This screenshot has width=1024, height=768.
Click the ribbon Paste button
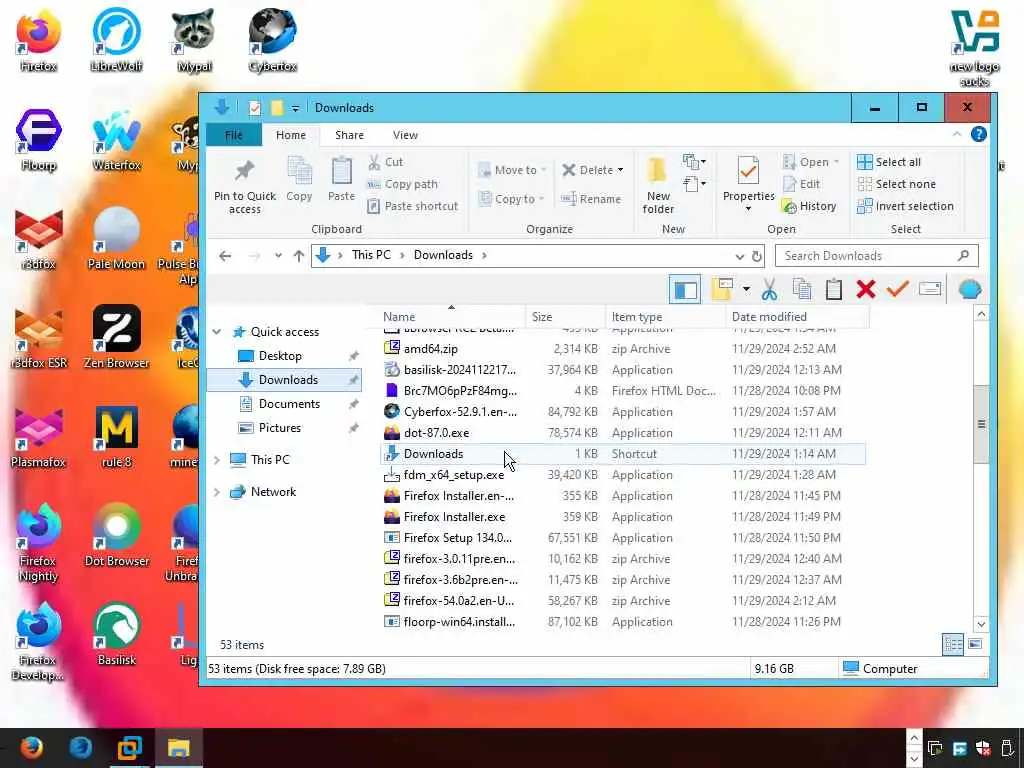tap(341, 179)
